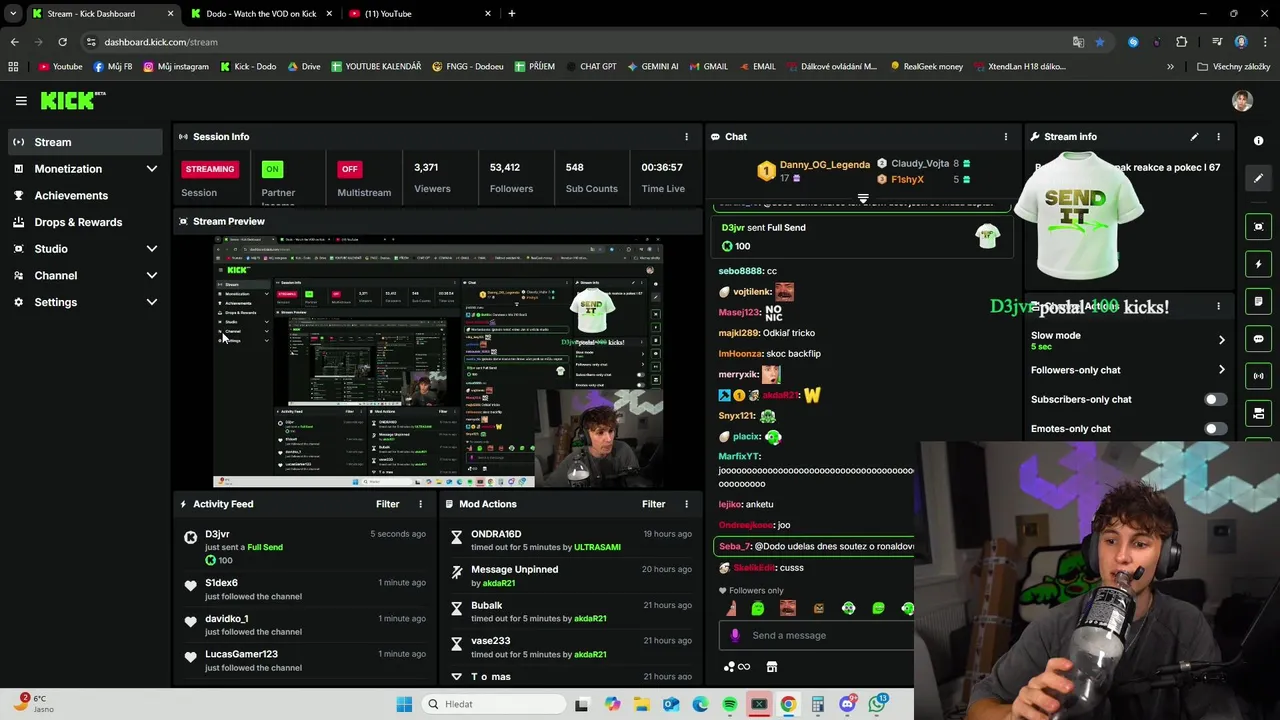Open Chrome extensions puzzle icon

coord(1182,42)
